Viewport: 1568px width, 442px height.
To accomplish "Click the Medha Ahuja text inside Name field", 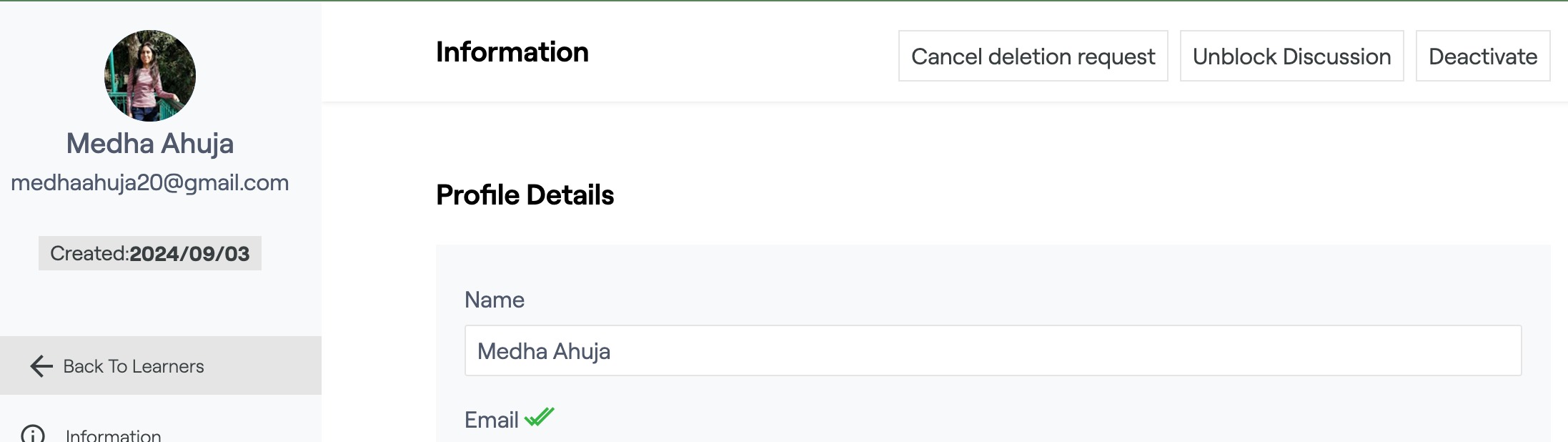I will click(x=544, y=352).
